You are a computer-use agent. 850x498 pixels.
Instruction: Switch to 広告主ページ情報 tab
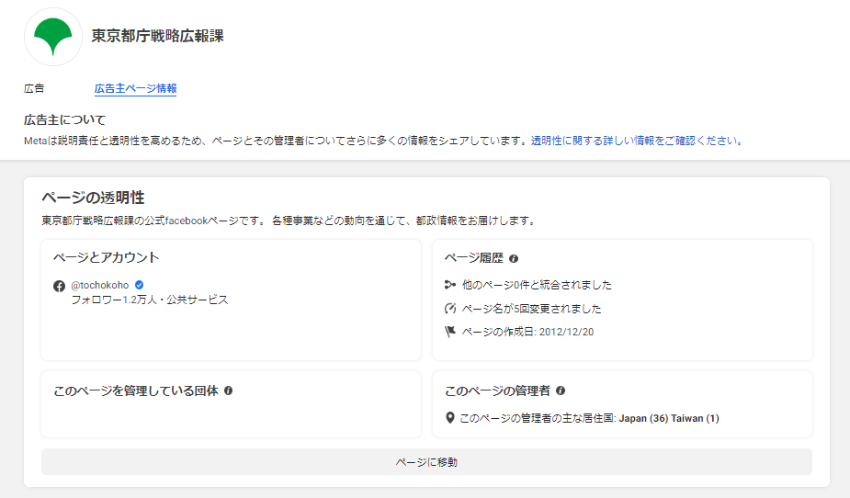(x=136, y=88)
